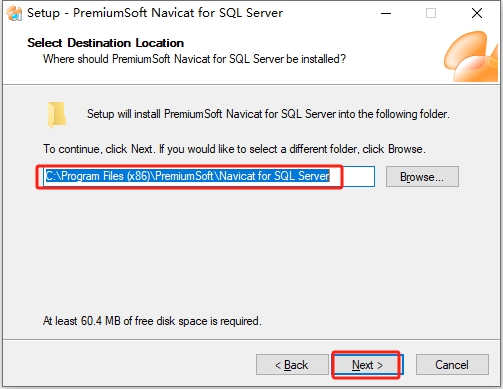This screenshot has height=389, width=503.
Task: Open the Browse folder dialog
Action: pyautogui.click(x=422, y=177)
